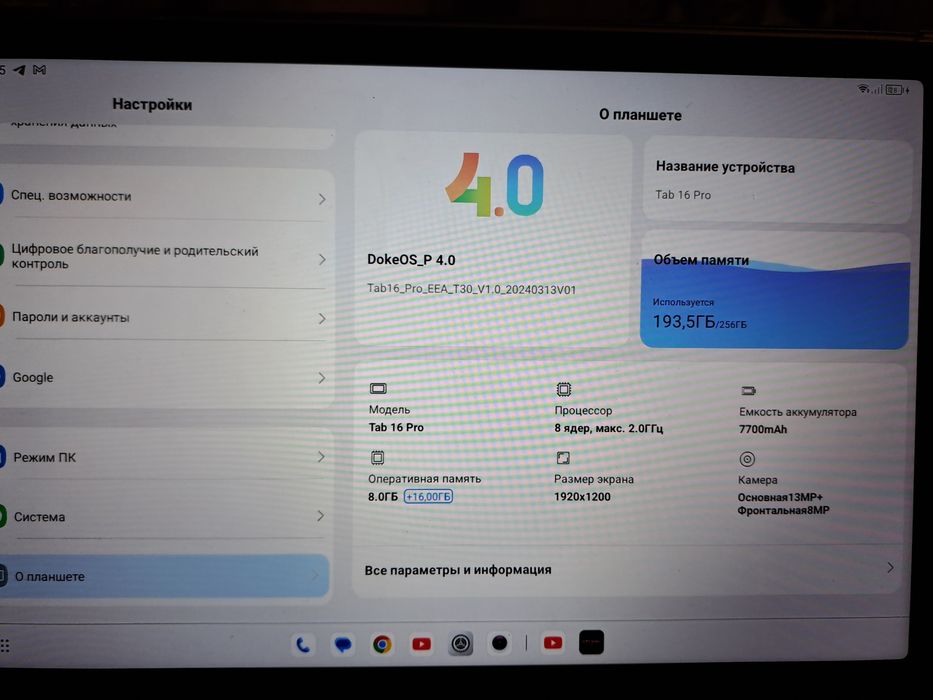Expand the Режим ПК chevron

[321, 457]
